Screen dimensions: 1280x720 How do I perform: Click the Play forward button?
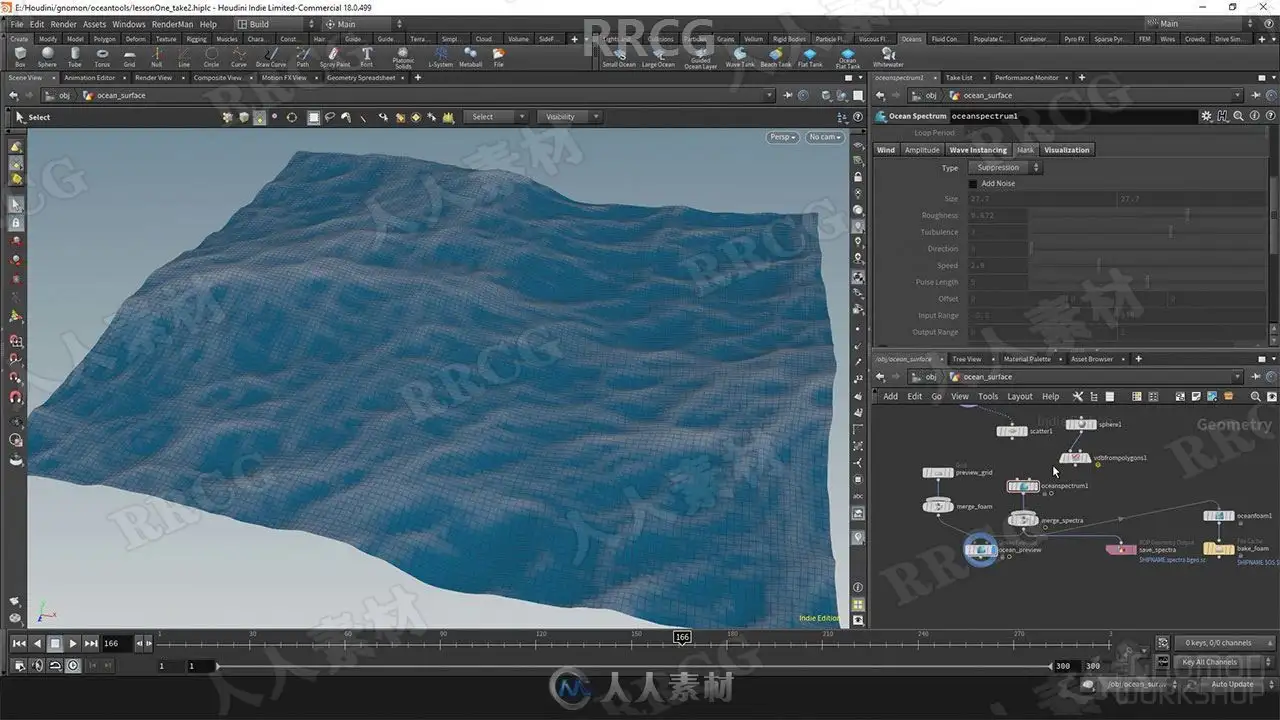click(x=73, y=644)
